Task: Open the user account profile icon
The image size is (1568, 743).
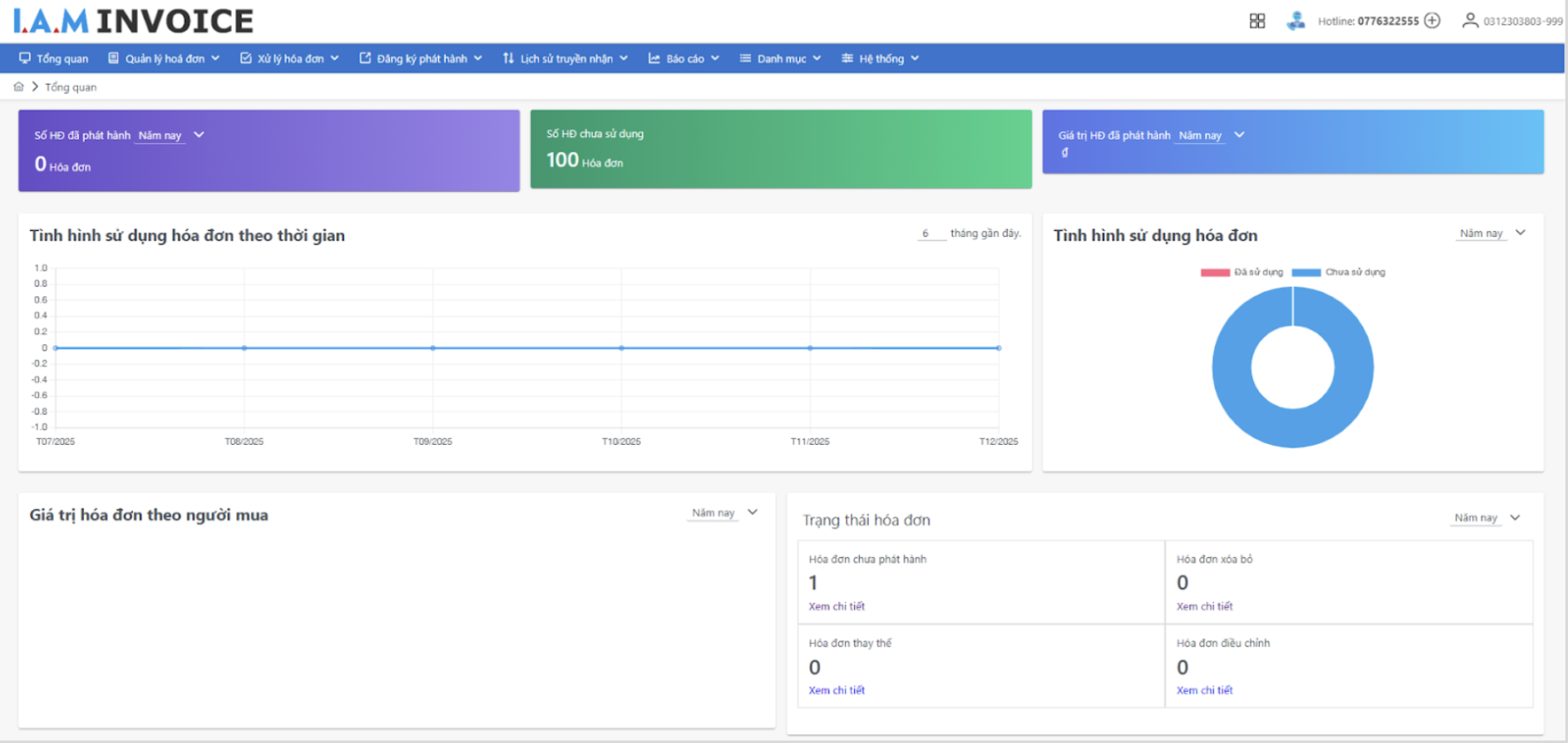Action: 1470,20
